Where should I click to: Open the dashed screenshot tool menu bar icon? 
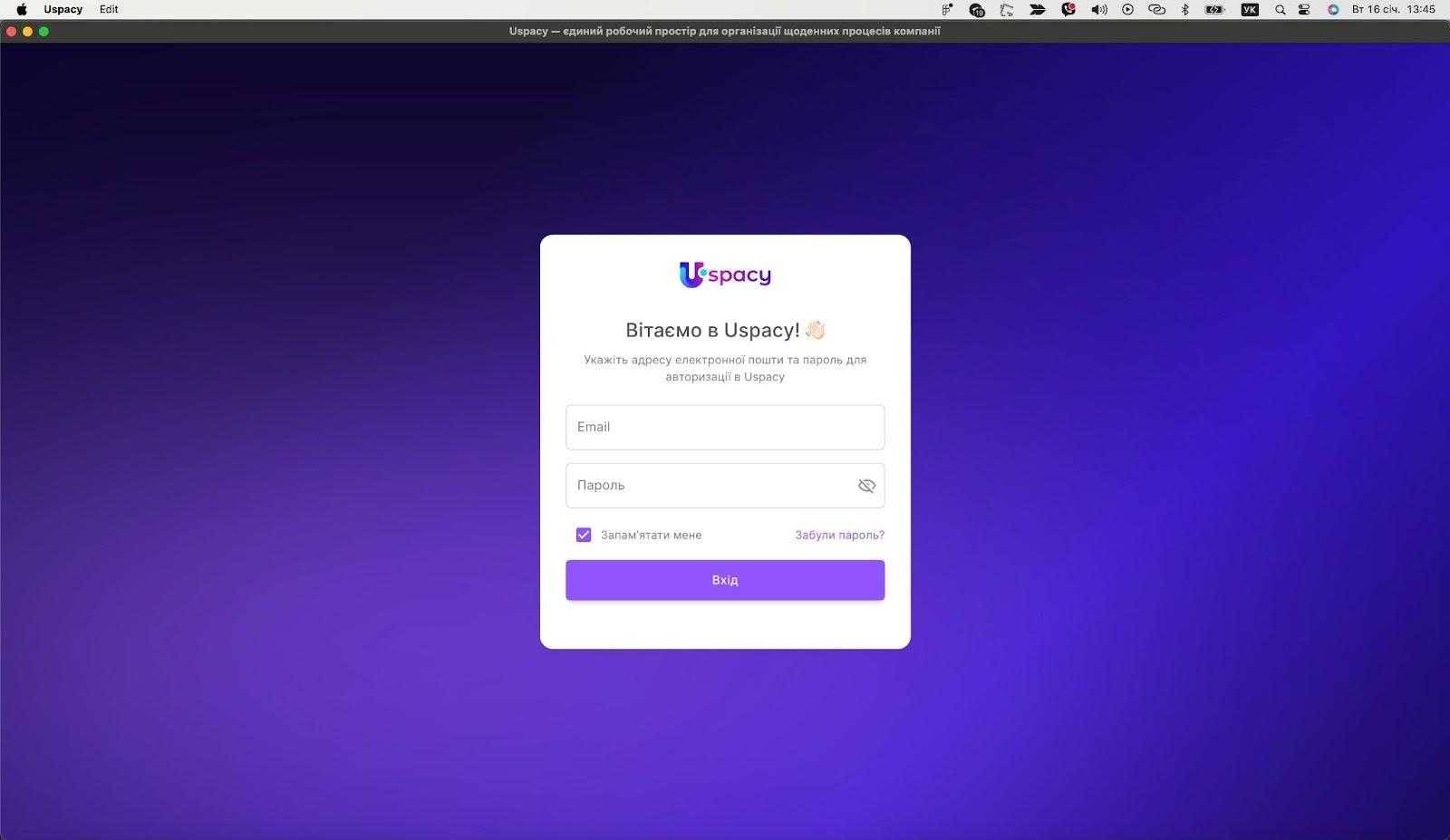tap(1007, 10)
